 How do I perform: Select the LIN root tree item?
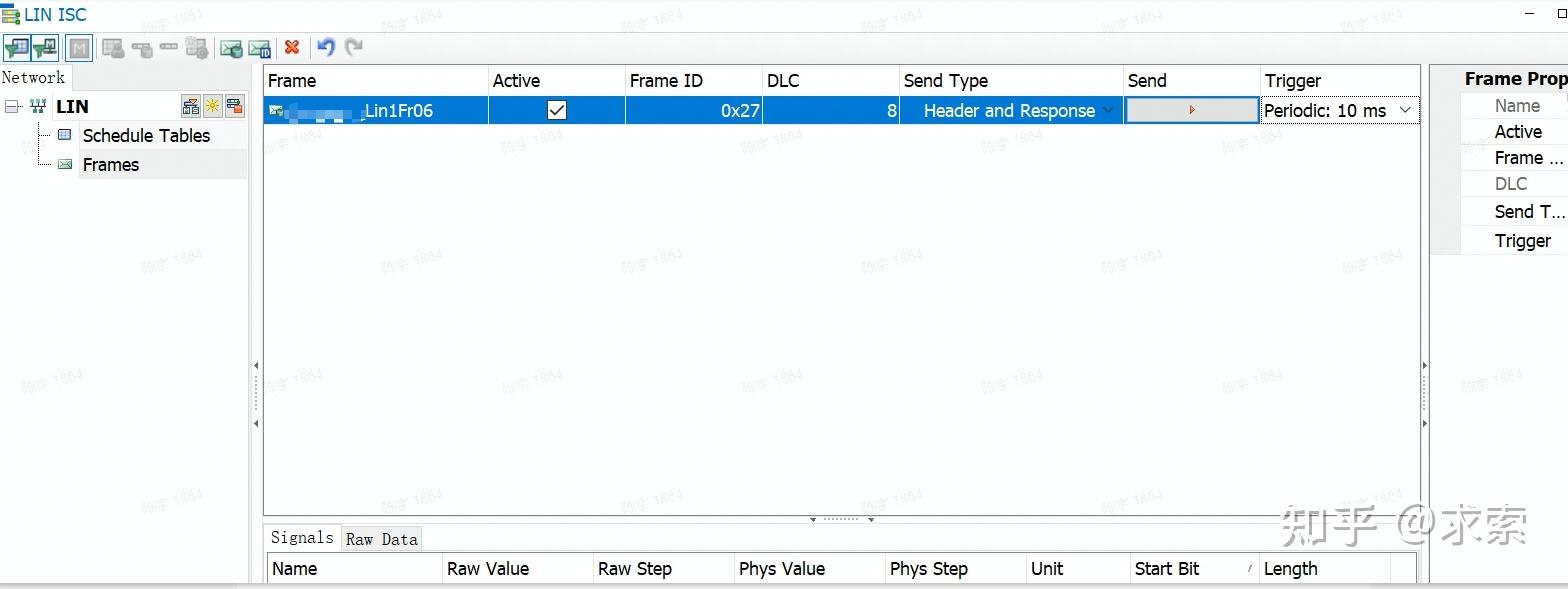(72, 106)
